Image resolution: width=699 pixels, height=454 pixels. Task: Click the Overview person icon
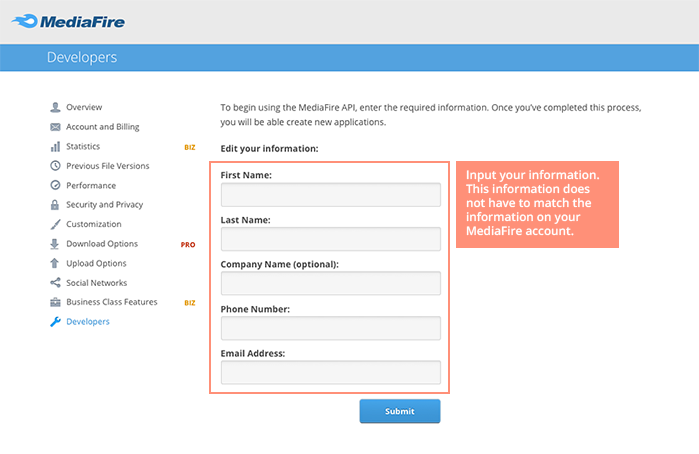click(x=56, y=107)
